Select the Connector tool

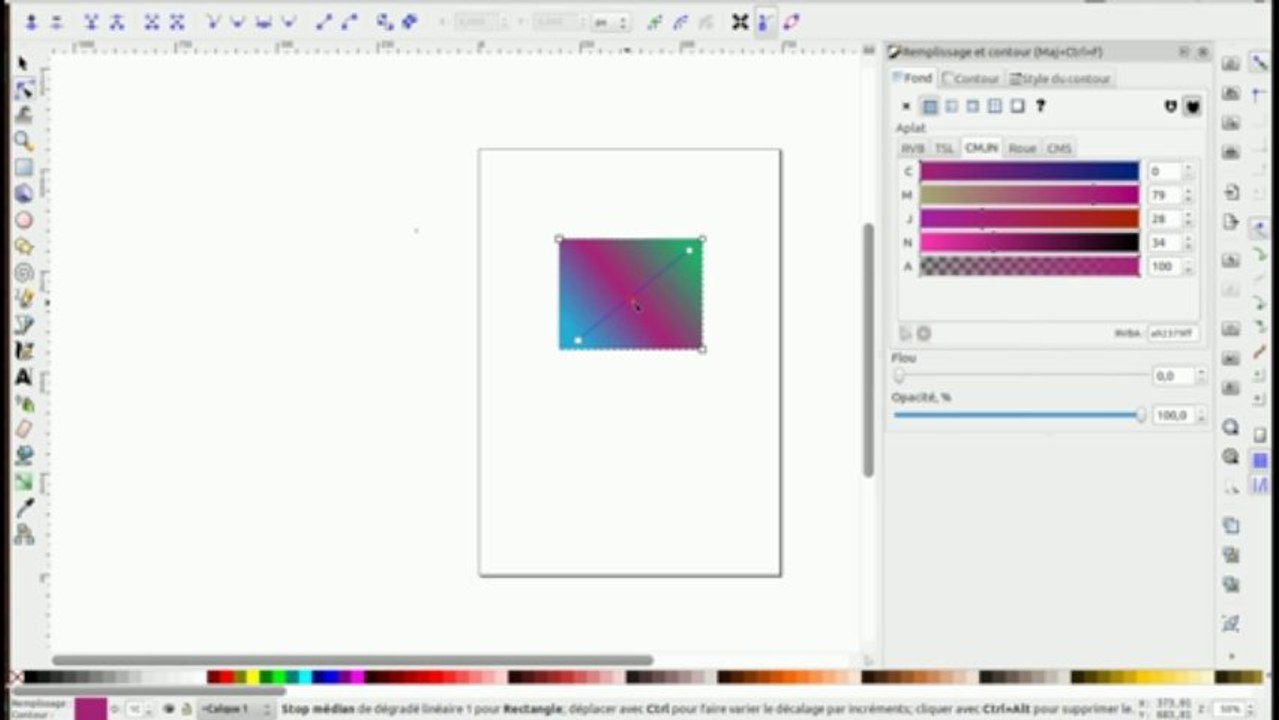click(24, 534)
